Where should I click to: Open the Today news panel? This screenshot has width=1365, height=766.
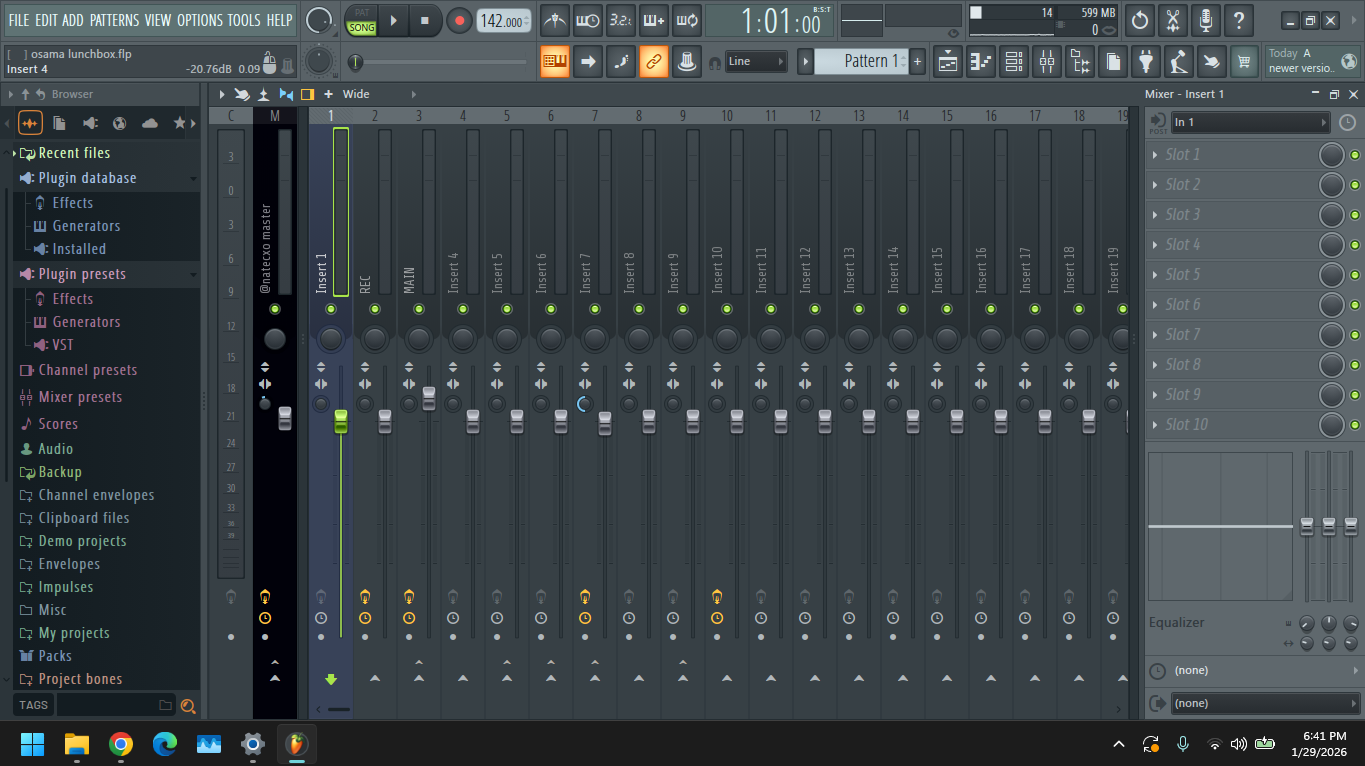pyautogui.click(x=1313, y=61)
